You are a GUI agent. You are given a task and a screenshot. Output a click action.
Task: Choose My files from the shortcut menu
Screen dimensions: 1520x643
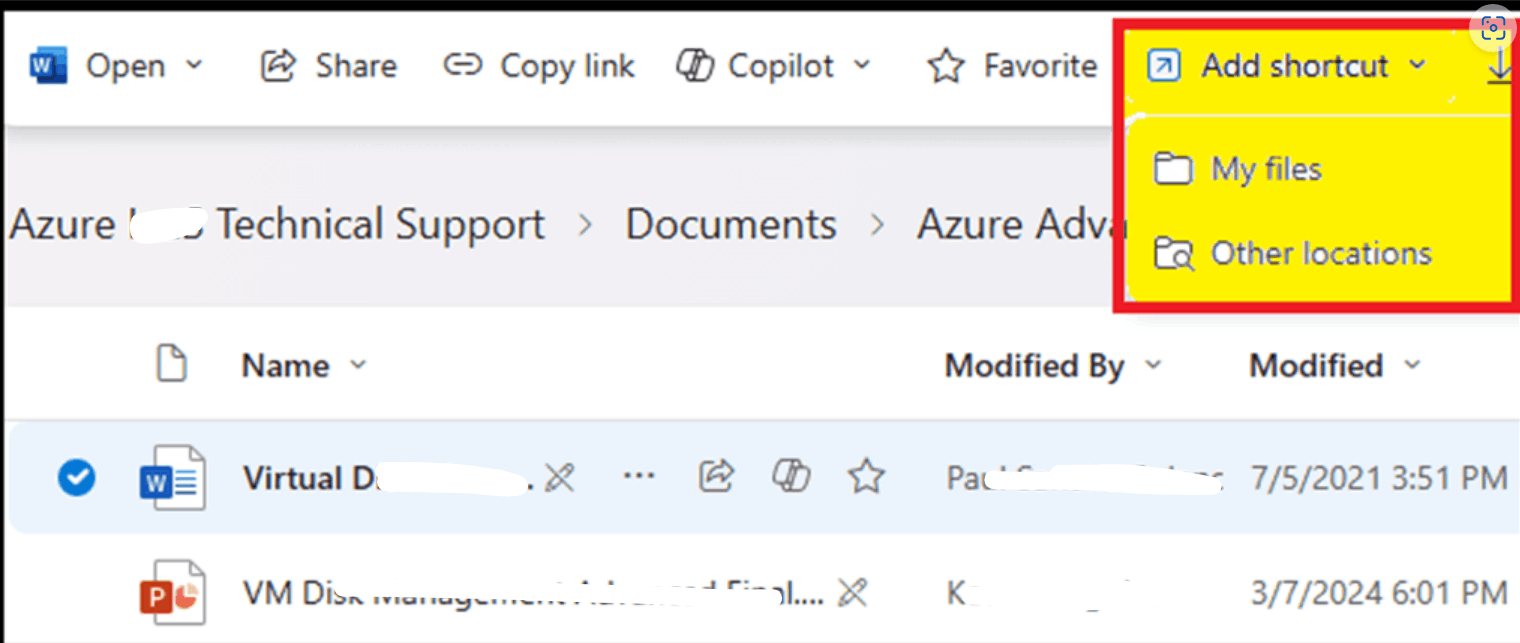(x=1266, y=169)
